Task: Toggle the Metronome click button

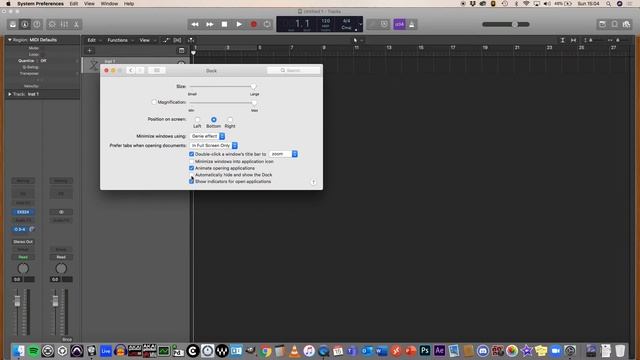Action: click(411, 24)
